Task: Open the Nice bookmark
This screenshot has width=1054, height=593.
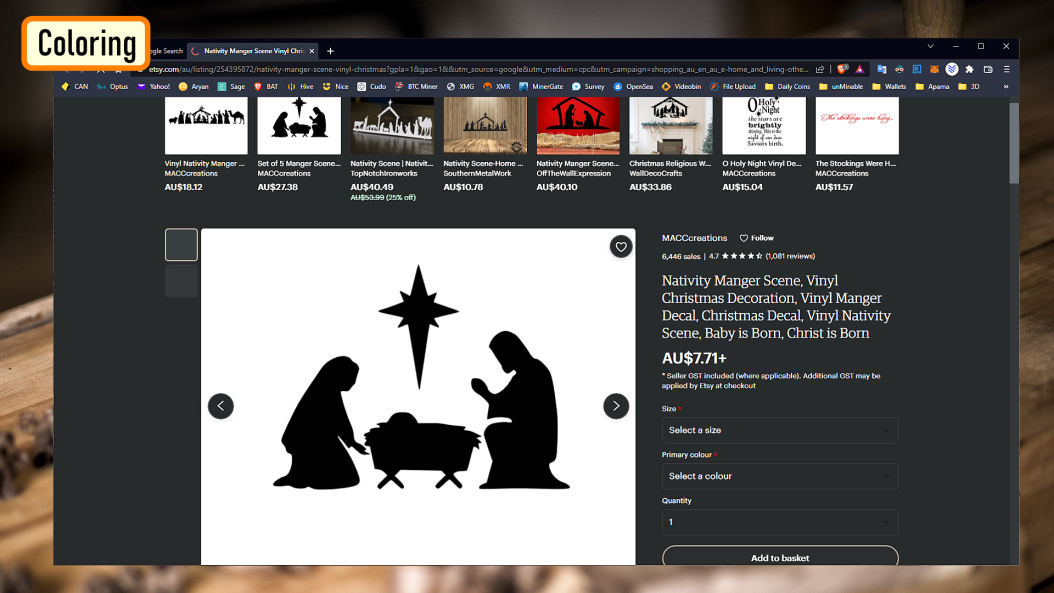Action: coord(335,87)
